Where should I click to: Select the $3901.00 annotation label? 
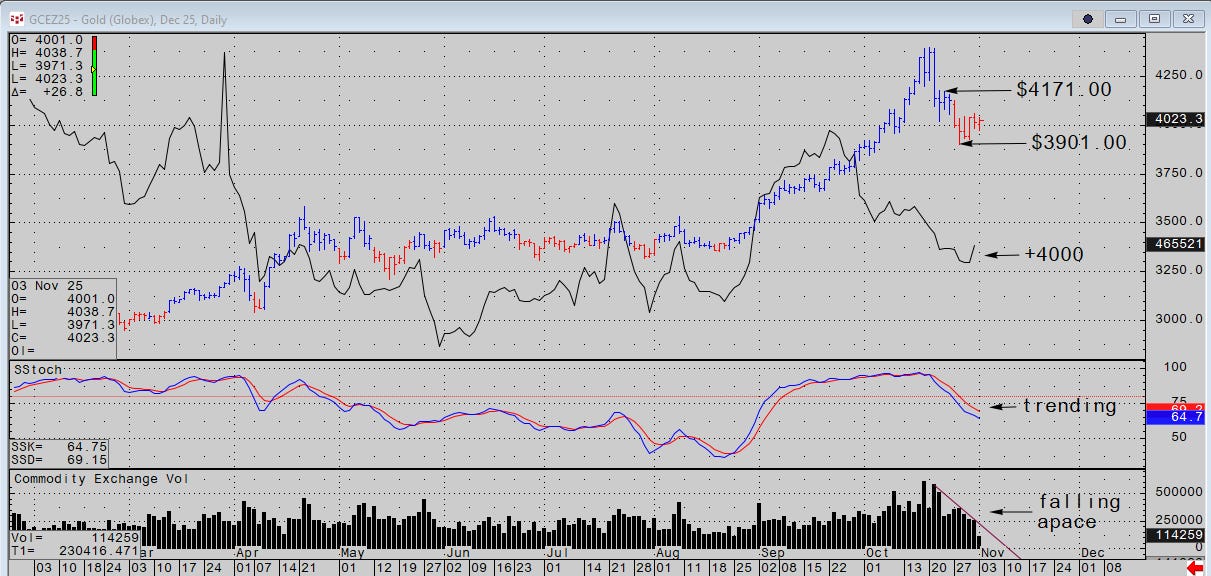[x=1079, y=143]
